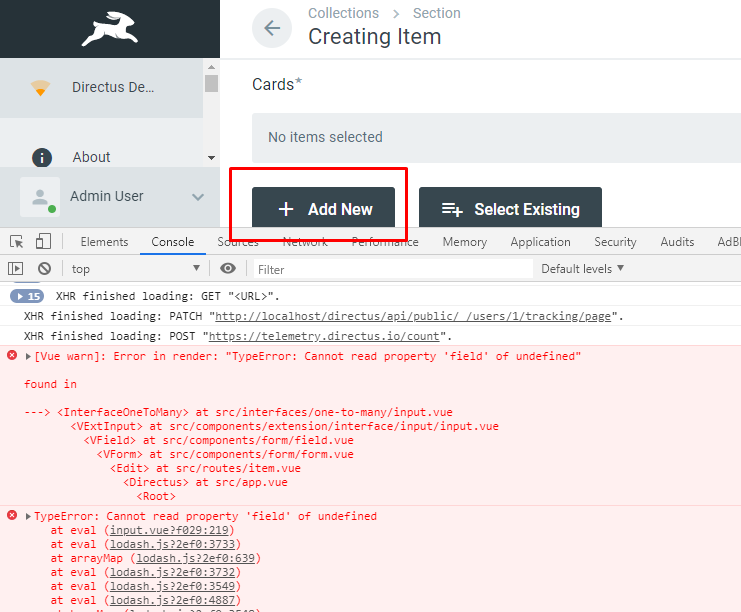Click the About info icon
The height and width of the screenshot is (612, 741).
tap(42, 157)
